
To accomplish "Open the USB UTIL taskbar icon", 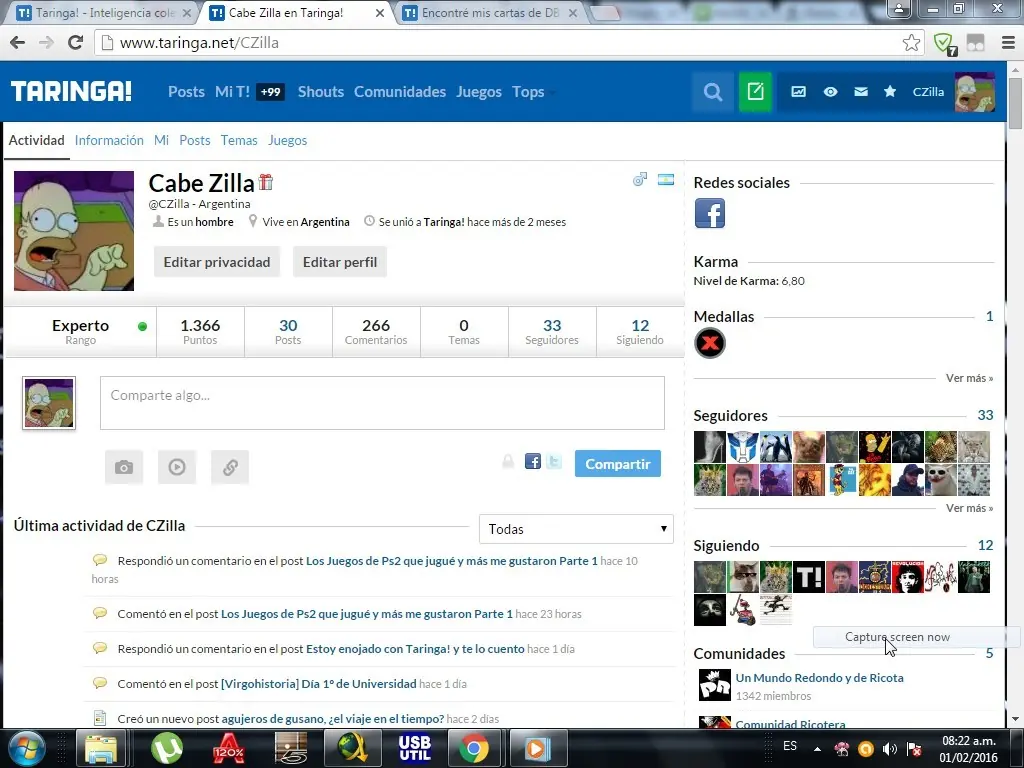I will [x=415, y=748].
